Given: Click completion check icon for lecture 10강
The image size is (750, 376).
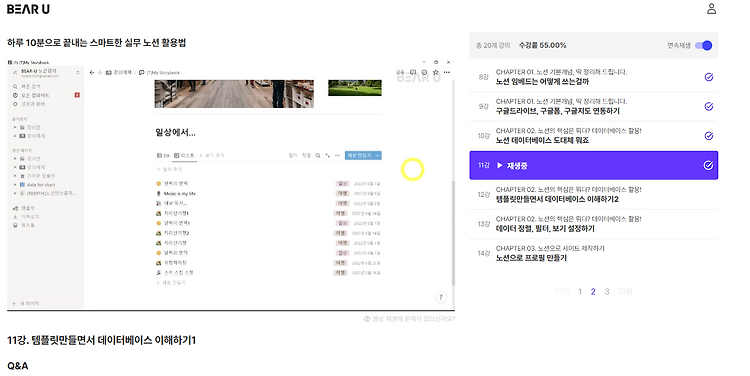Looking at the screenshot, I should click(709, 136).
